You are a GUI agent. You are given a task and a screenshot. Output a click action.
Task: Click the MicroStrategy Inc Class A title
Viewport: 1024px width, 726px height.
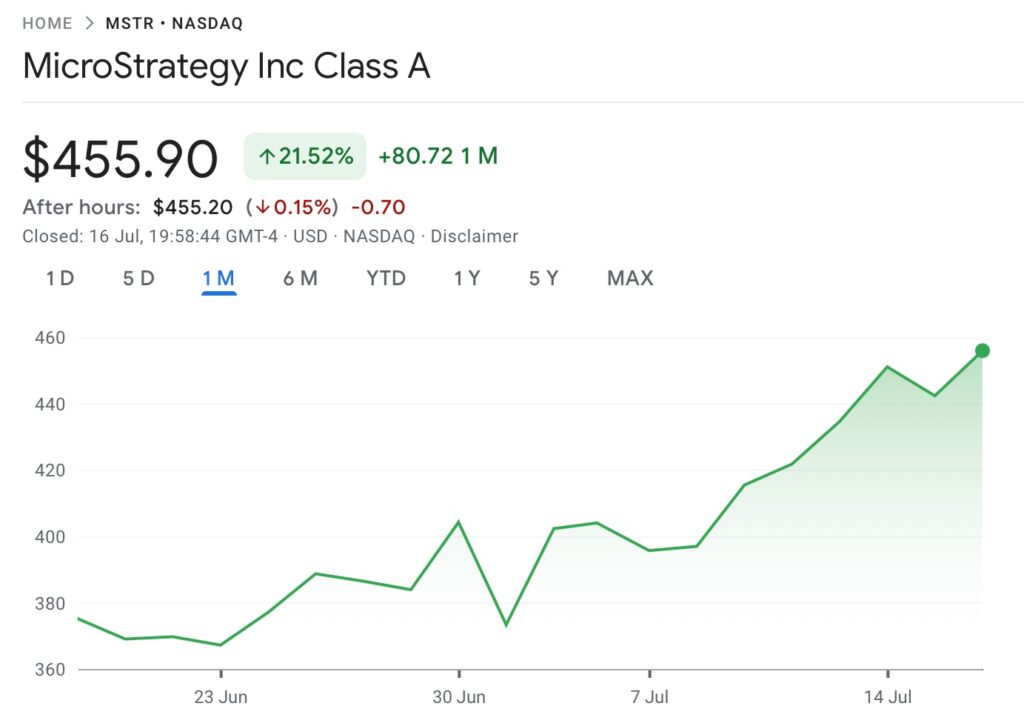[x=227, y=66]
